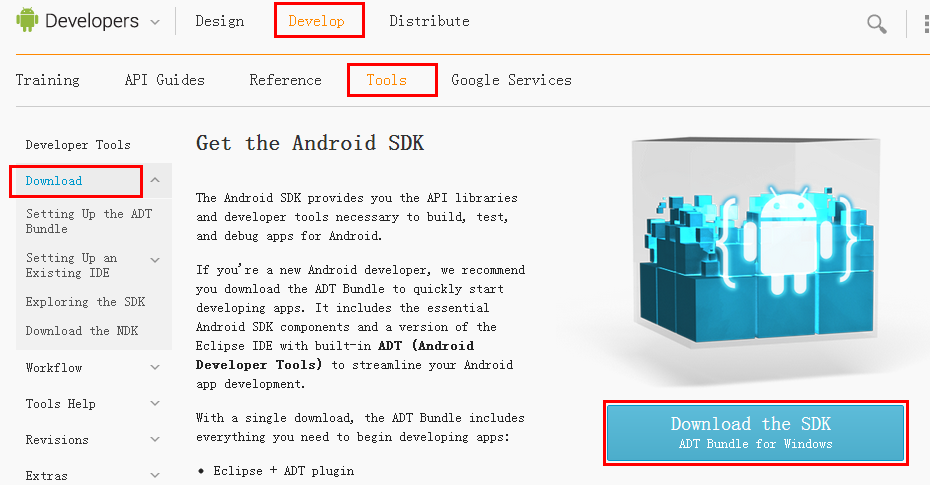Open Setting Up an Existing IDE
The image size is (930, 485).
[x=71, y=265]
